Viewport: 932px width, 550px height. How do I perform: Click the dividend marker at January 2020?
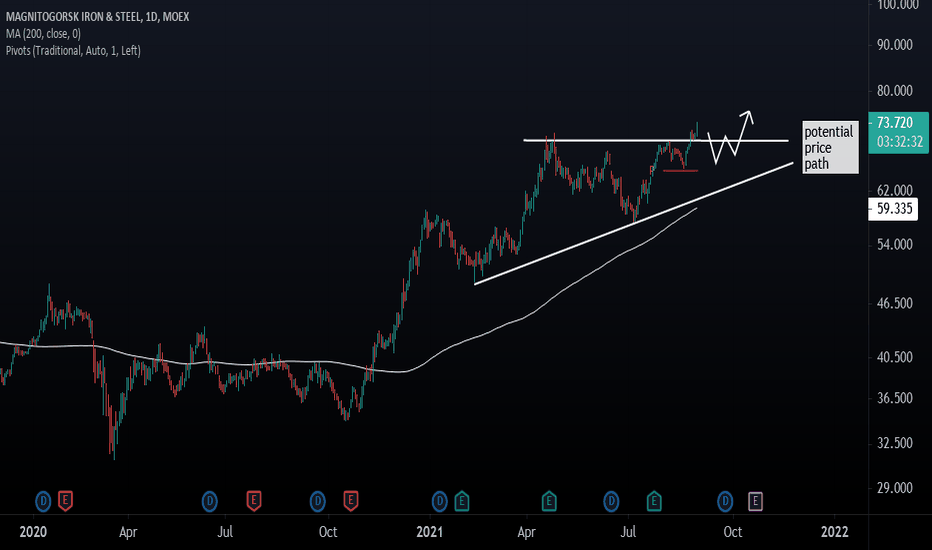pyautogui.click(x=43, y=501)
